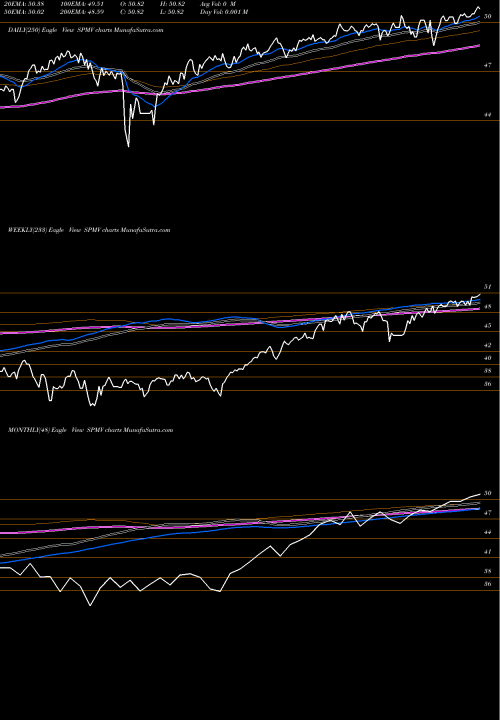
Task: Click the 41 axis label on monthly chart
Action: (x=488, y=552)
